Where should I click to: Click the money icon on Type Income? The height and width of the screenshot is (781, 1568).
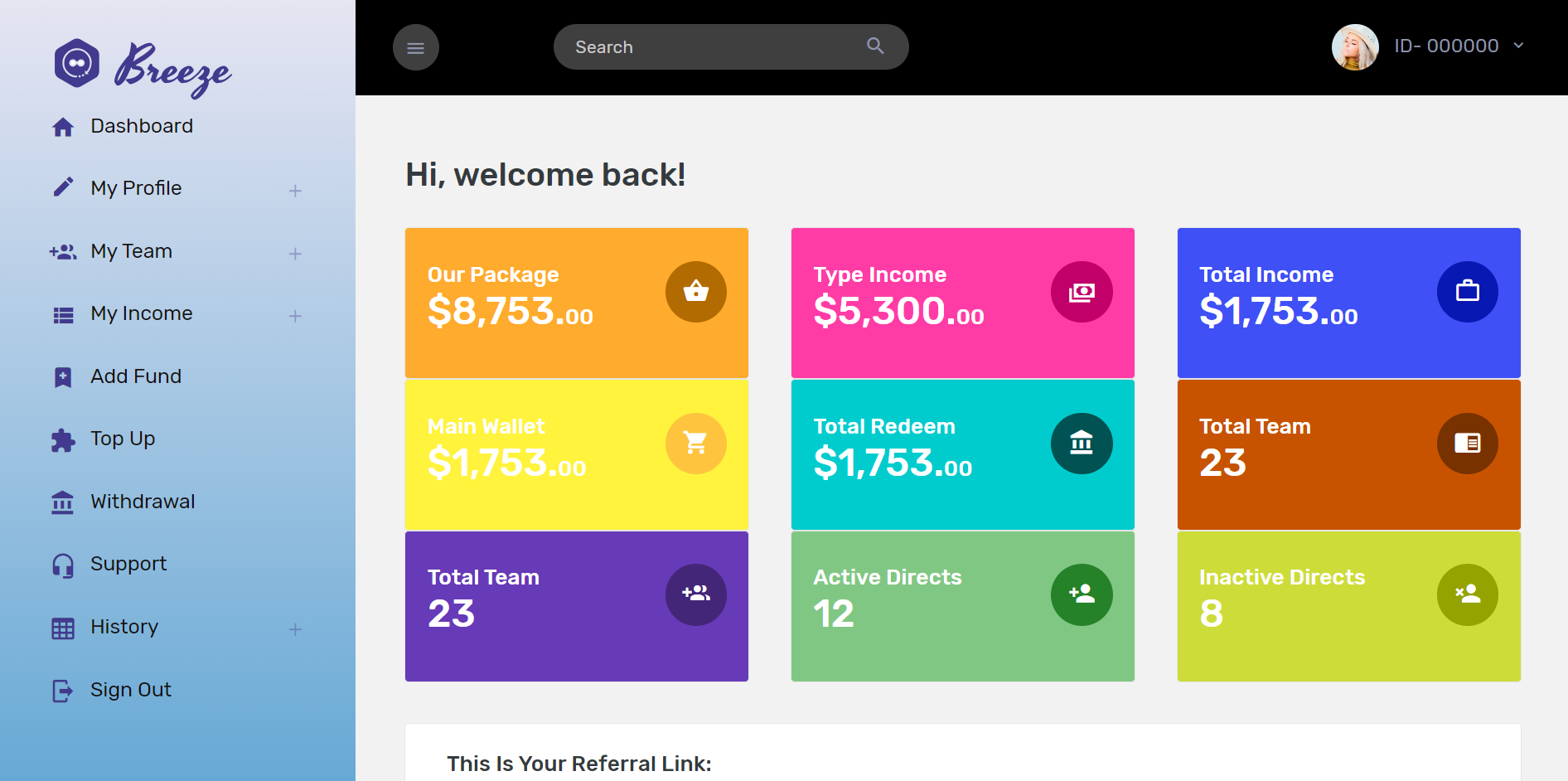pos(1082,292)
